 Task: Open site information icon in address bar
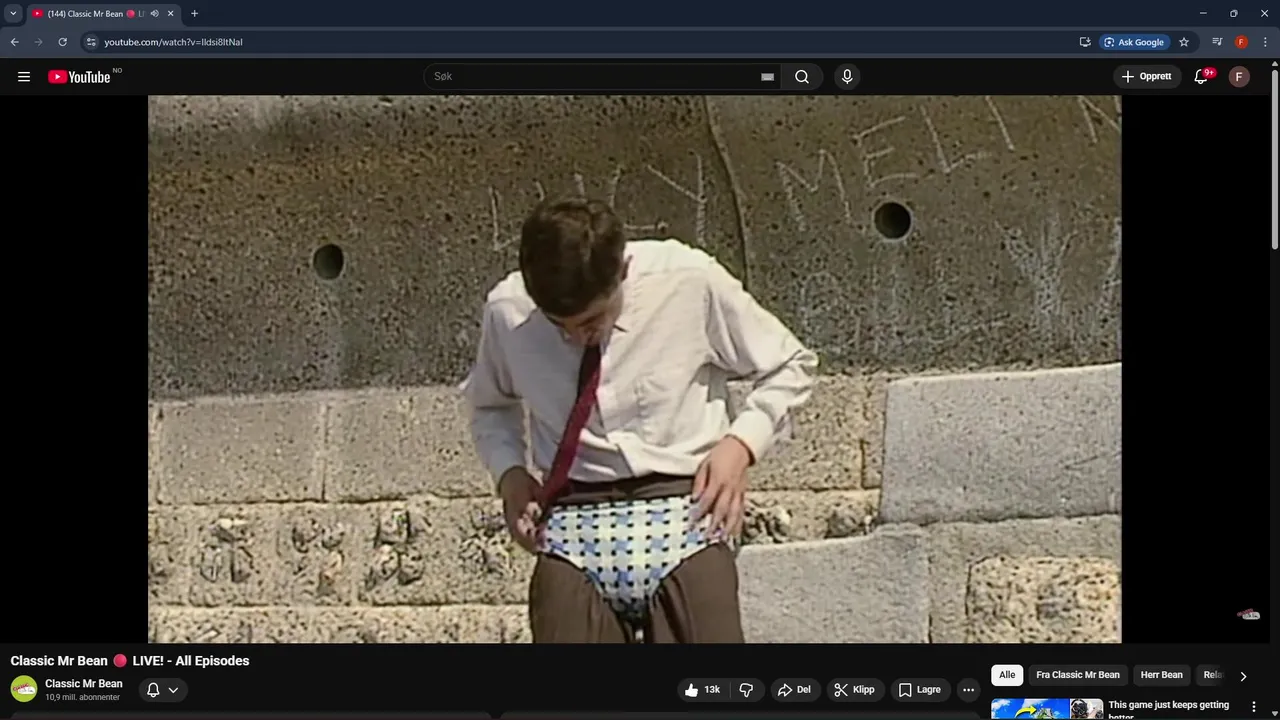91,42
